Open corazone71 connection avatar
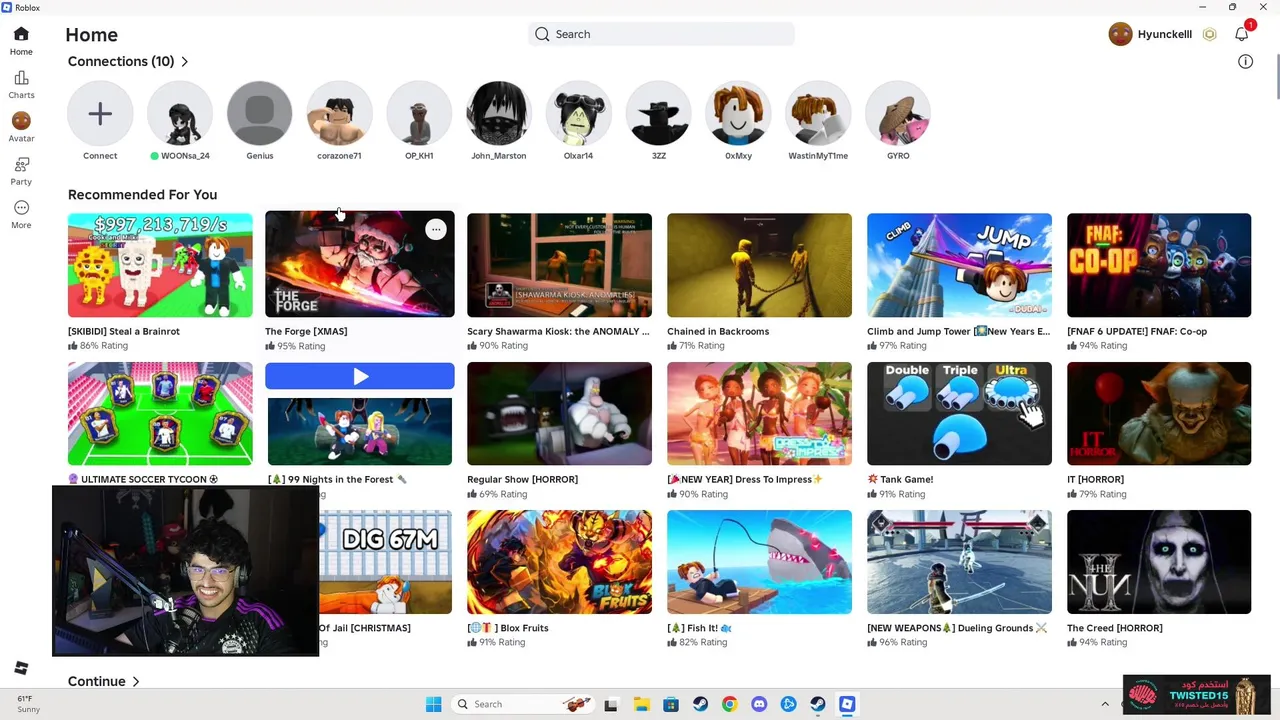Image resolution: width=1280 pixels, height=720 pixels. click(x=339, y=114)
